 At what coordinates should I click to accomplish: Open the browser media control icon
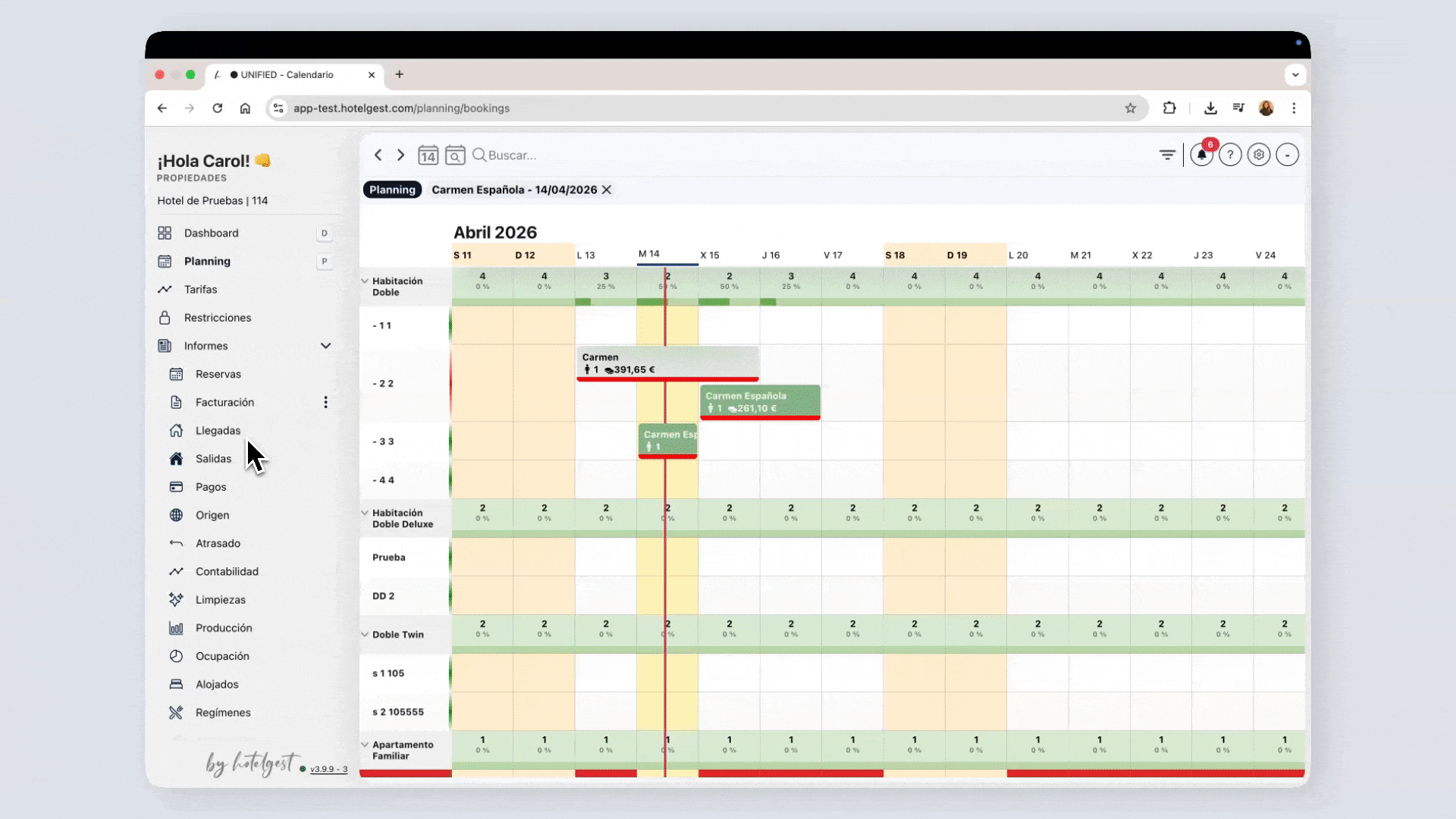coord(1238,108)
